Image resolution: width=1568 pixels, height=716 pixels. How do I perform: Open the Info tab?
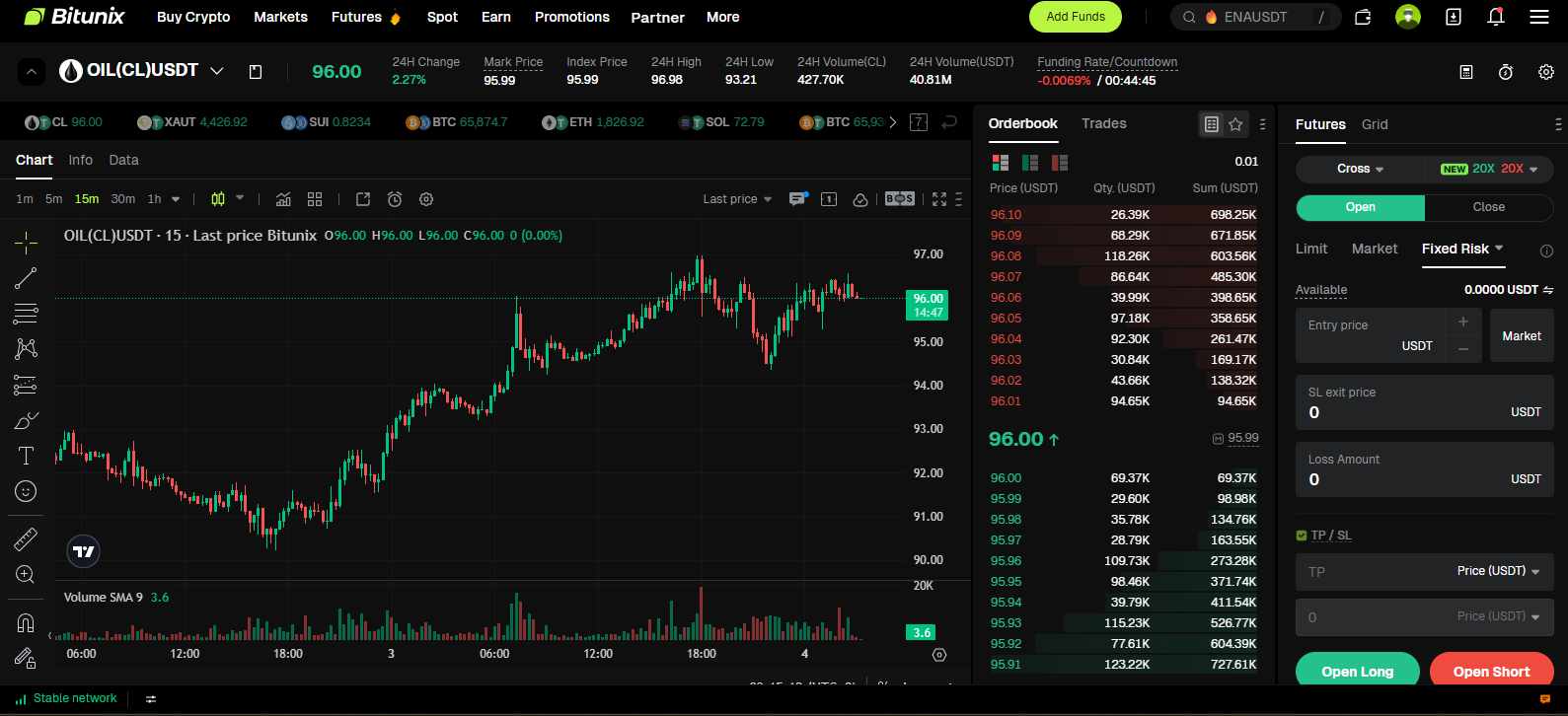pyautogui.click(x=80, y=160)
